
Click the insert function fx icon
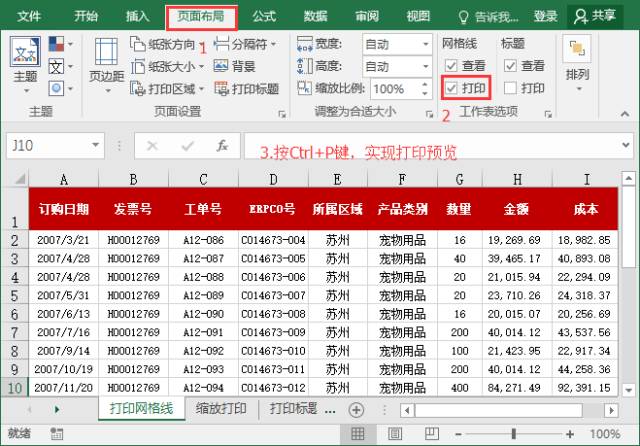[x=222, y=145]
